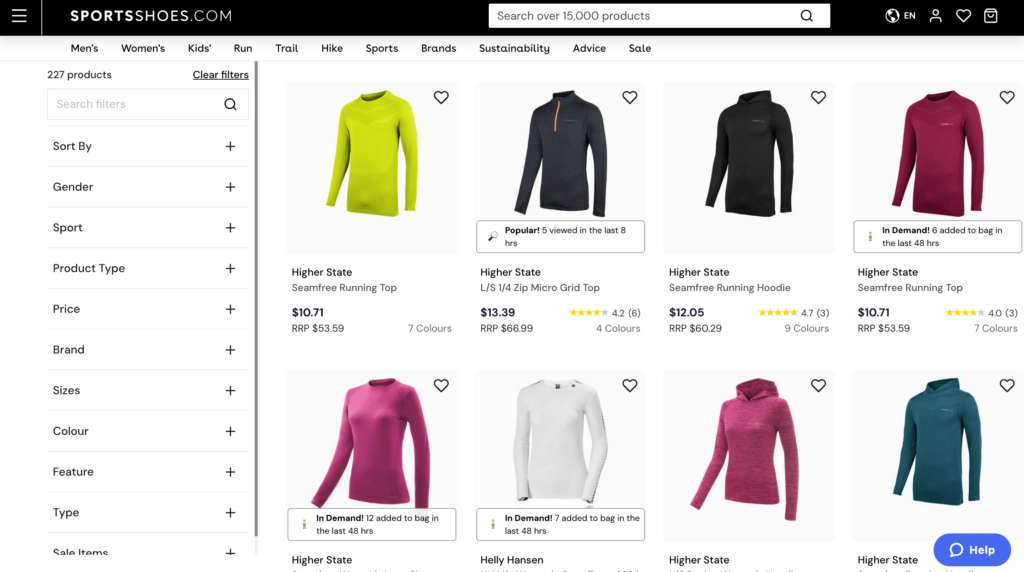Open the shopping bag icon

(x=991, y=16)
